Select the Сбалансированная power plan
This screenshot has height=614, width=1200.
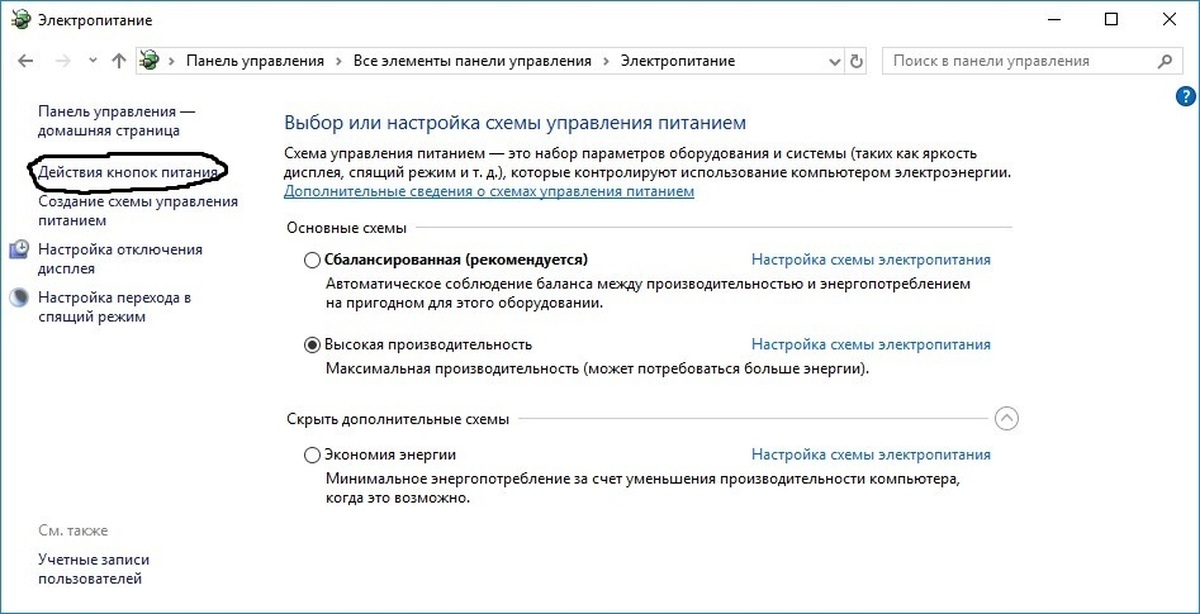point(310,259)
